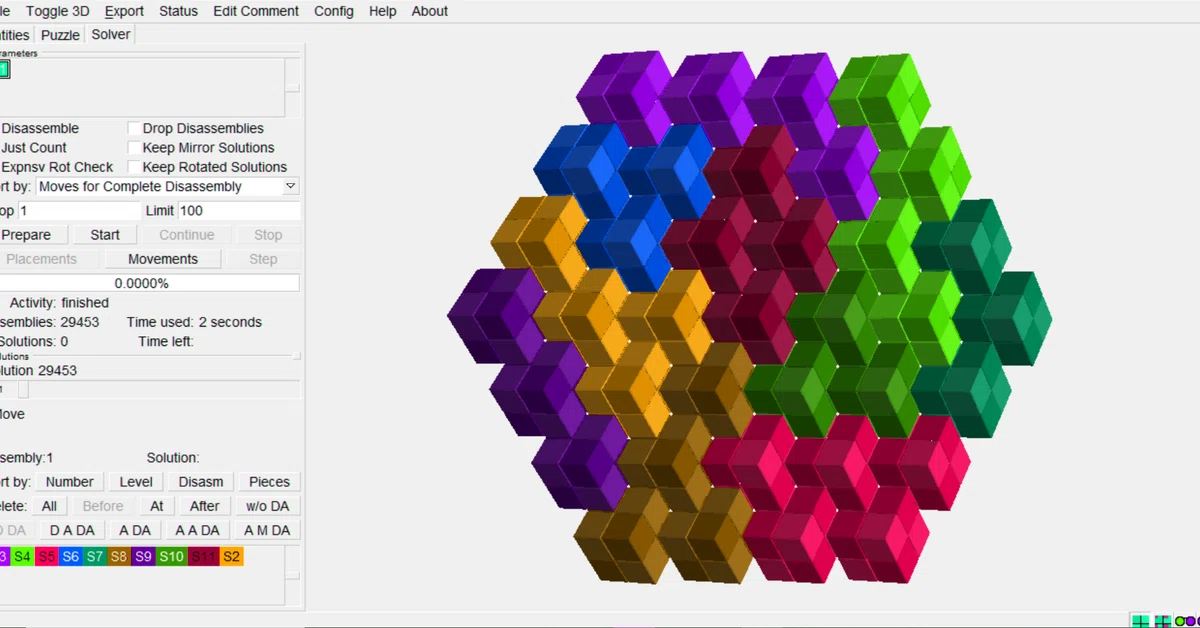Image resolution: width=1200 pixels, height=628 pixels.
Task: Click the Start solver button
Action: coord(105,235)
